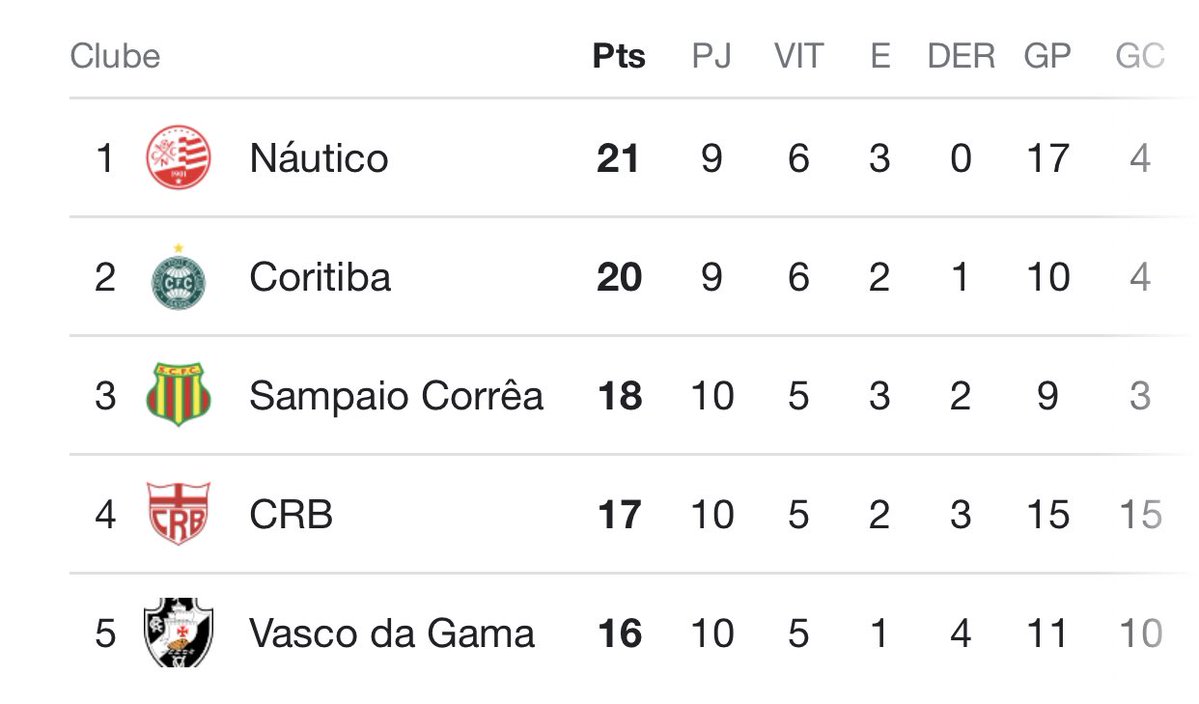
Task: Open the CRB team name link
Action: (291, 515)
